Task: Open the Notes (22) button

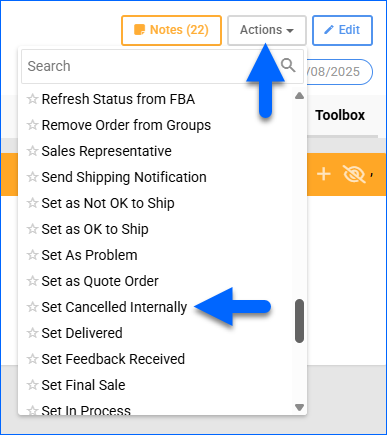Action: pos(171,30)
